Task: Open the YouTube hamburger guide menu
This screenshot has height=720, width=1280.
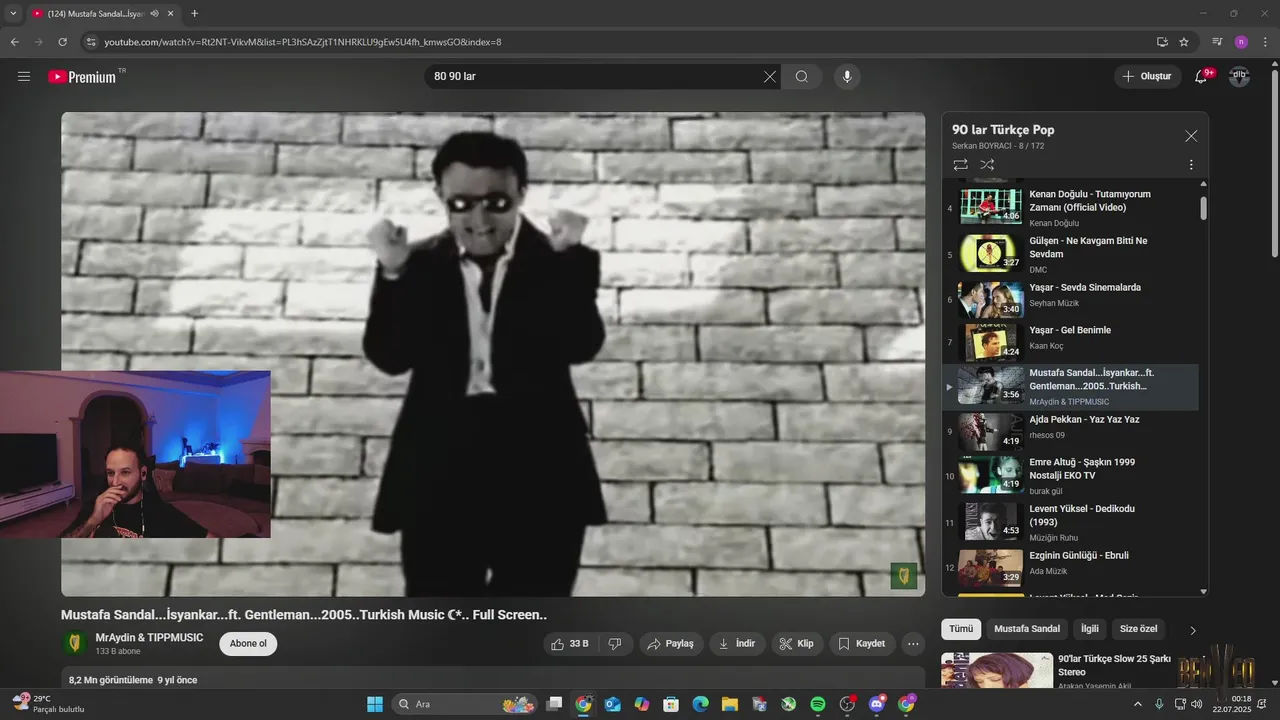Action: pyautogui.click(x=24, y=76)
